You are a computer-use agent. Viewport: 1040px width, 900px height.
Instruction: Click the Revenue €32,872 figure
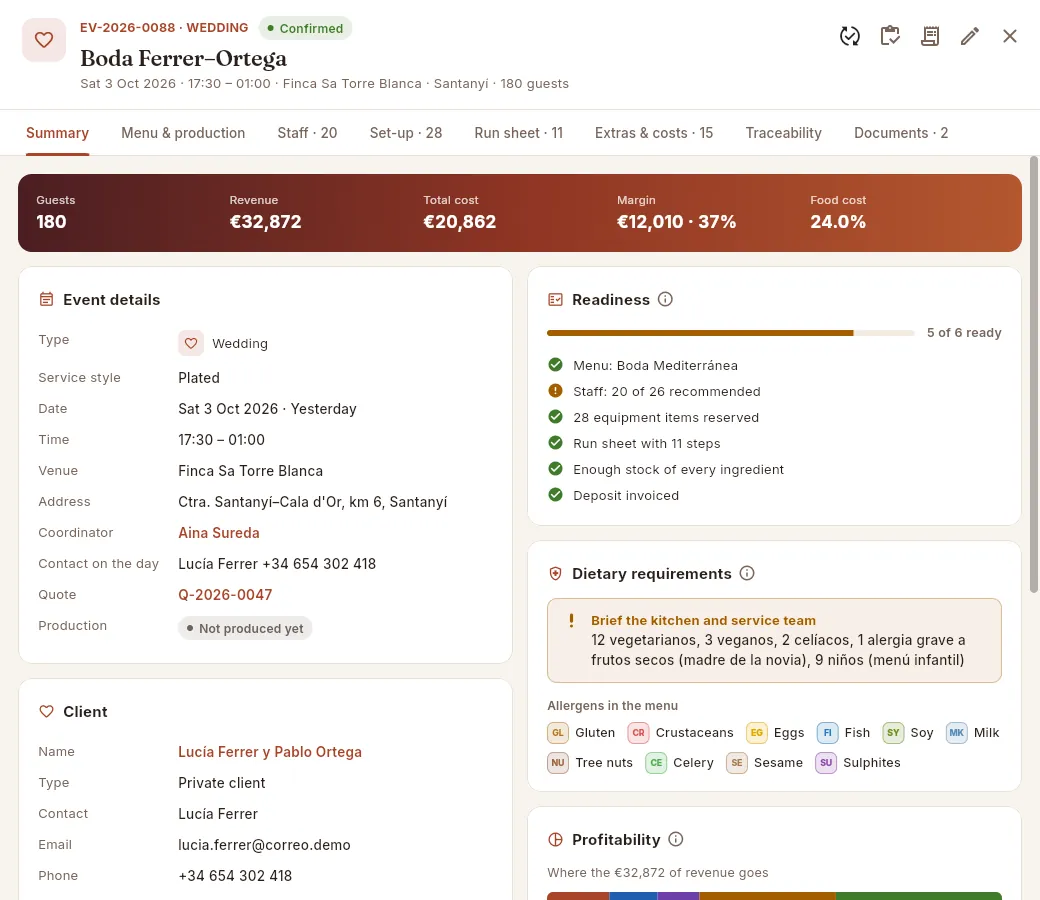coord(265,222)
